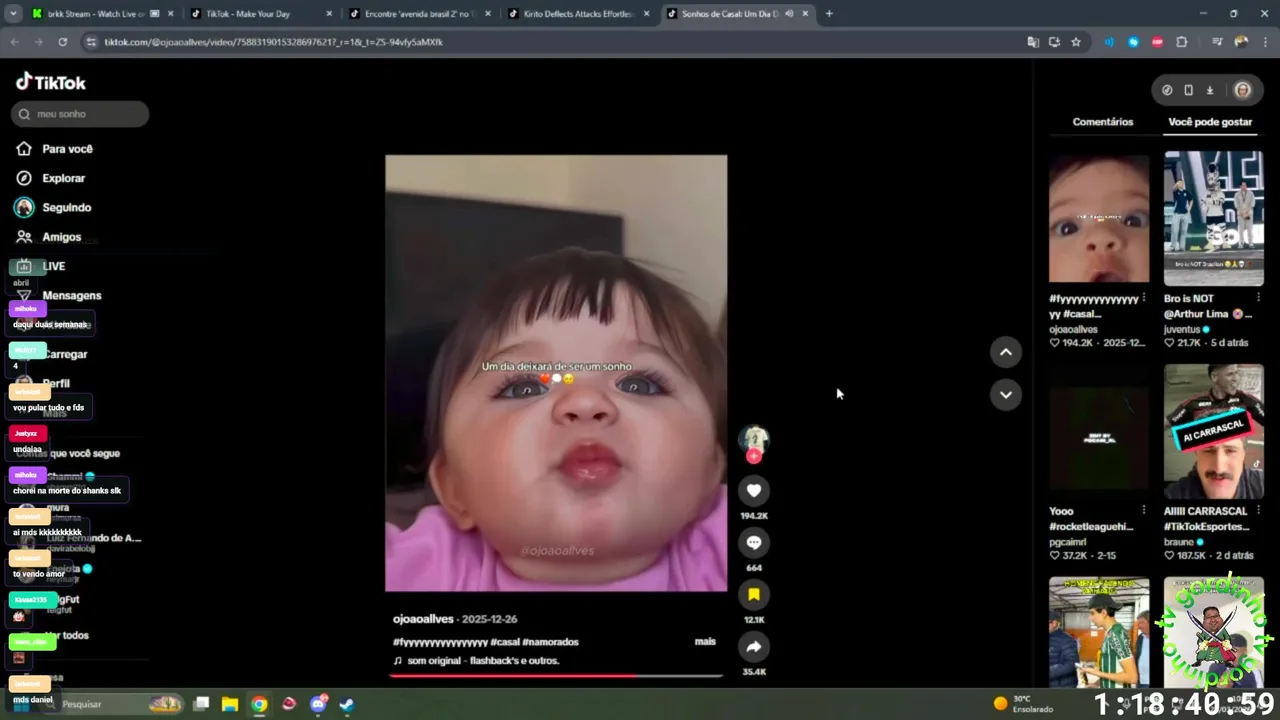Click the ojoaoallves username below video
Screen dimensions: 1280x720
pos(423,619)
